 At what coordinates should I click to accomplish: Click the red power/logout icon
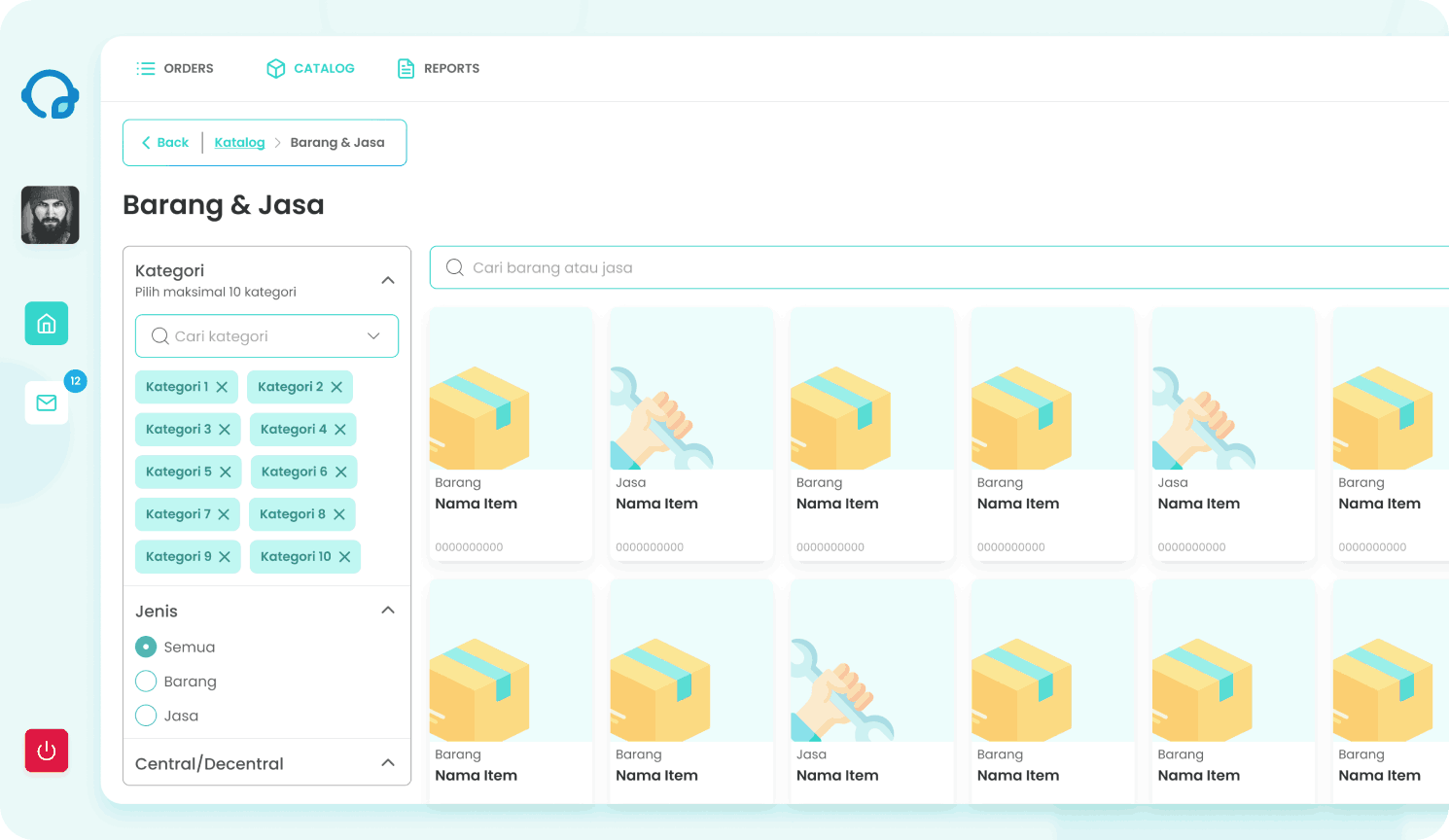tap(46, 751)
